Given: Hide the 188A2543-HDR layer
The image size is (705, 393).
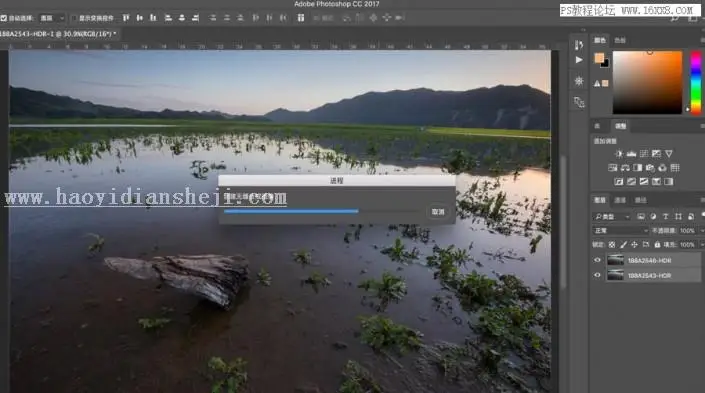Looking at the screenshot, I should pos(598,275).
